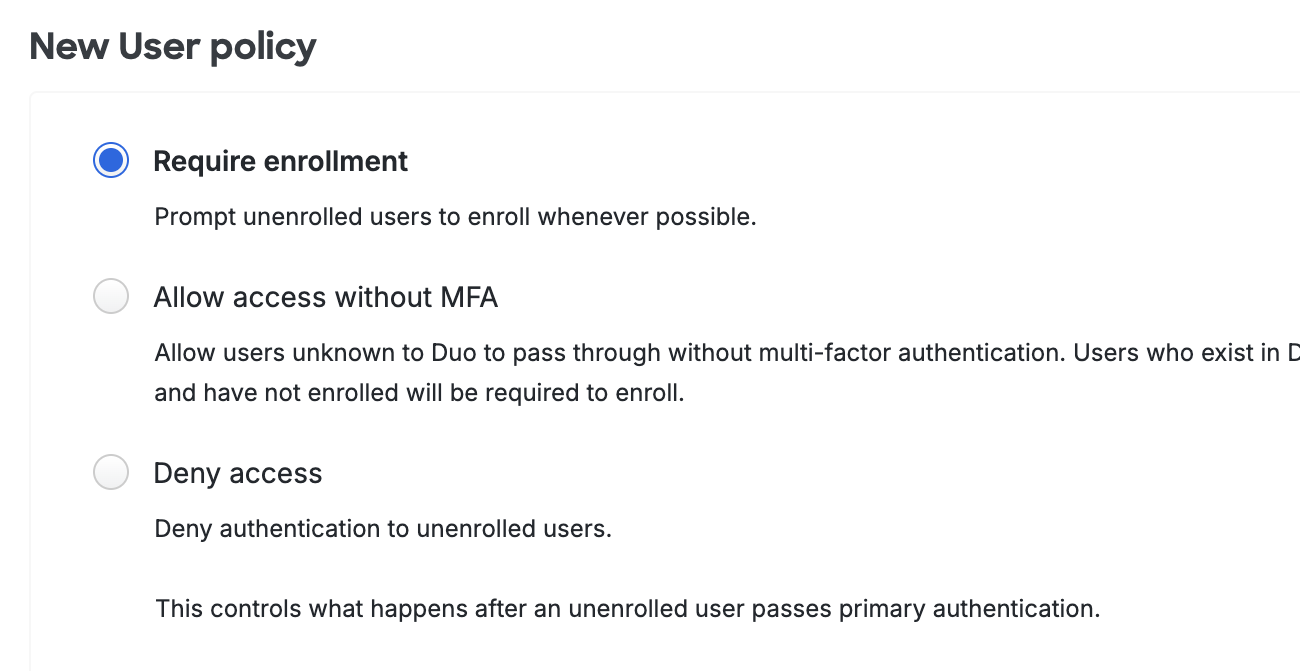The width and height of the screenshot is (1300, 671).
Task: Click the Deny access option label
Action: coord(238,472)
